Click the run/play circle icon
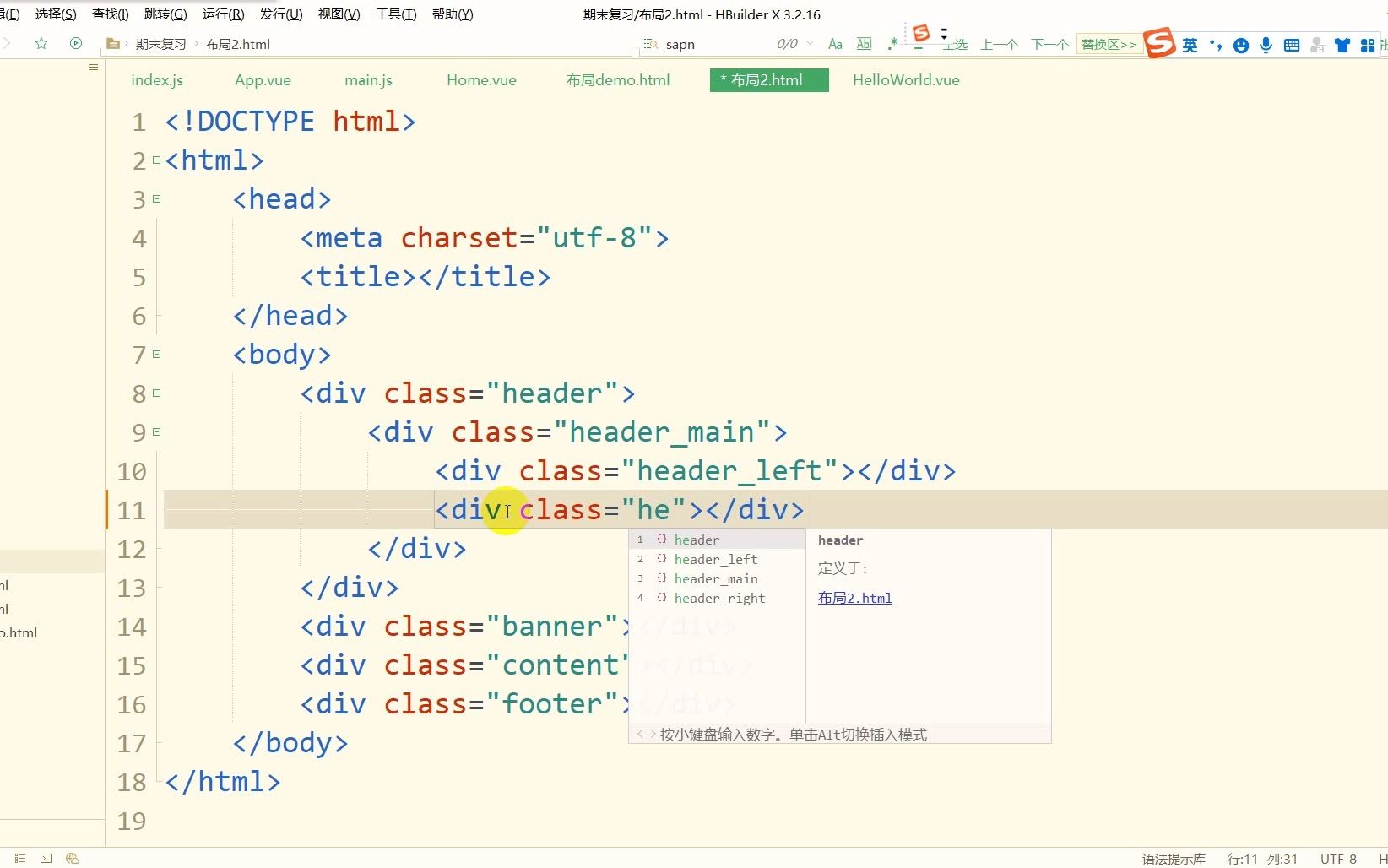Image resolution: width=1388 pixels, height=868 pixels. click(76, 43)
